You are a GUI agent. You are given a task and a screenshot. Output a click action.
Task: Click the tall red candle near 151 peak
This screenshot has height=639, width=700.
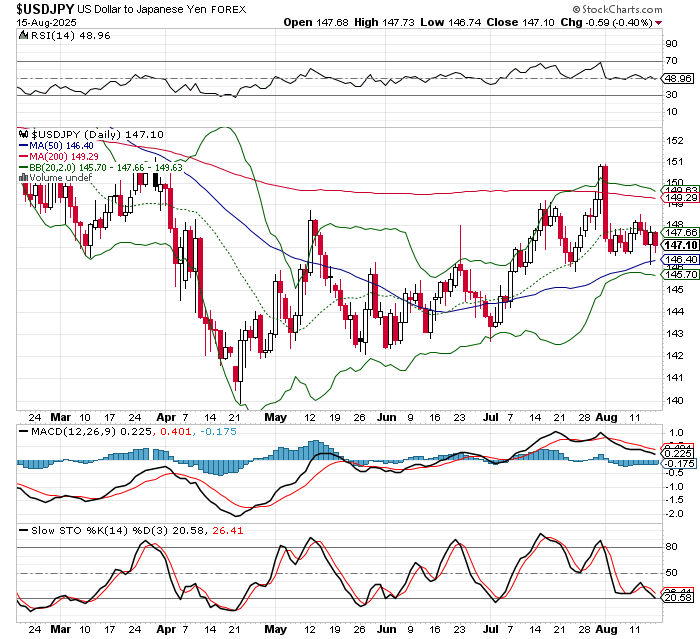[x=605, y=195]
